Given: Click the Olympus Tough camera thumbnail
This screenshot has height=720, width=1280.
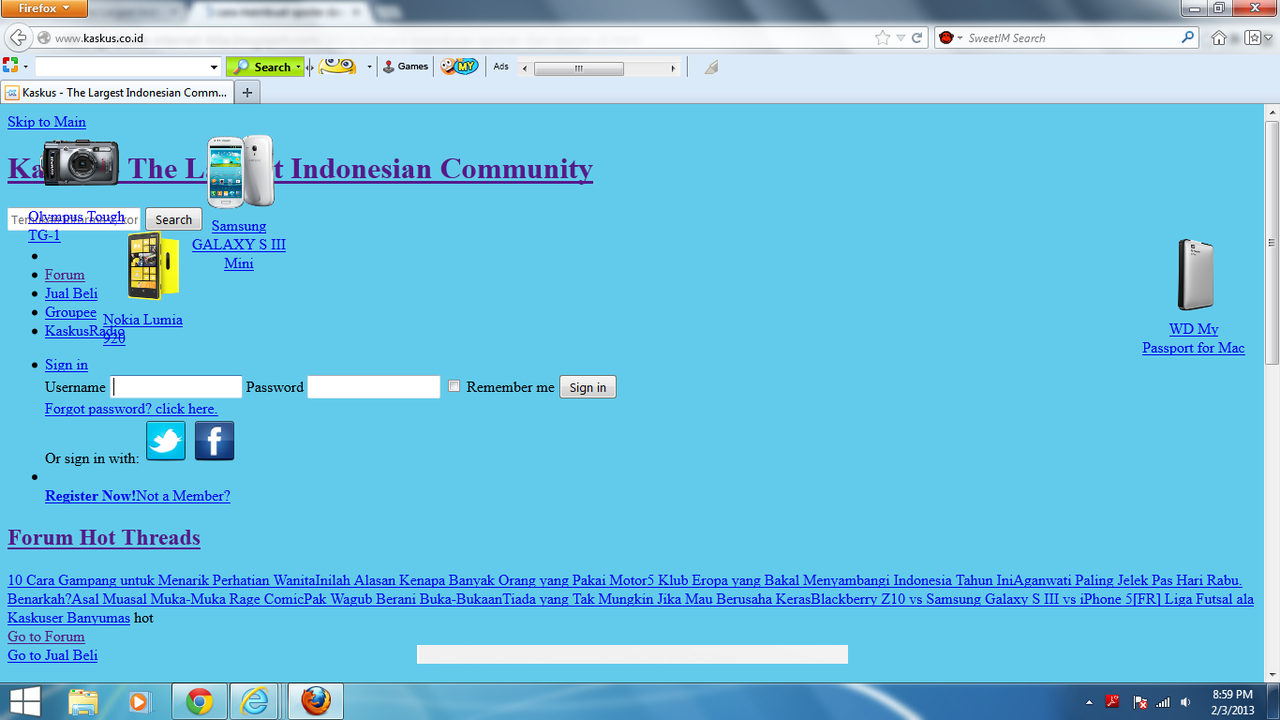Looking at the screenshot, I should click(80, 162).
